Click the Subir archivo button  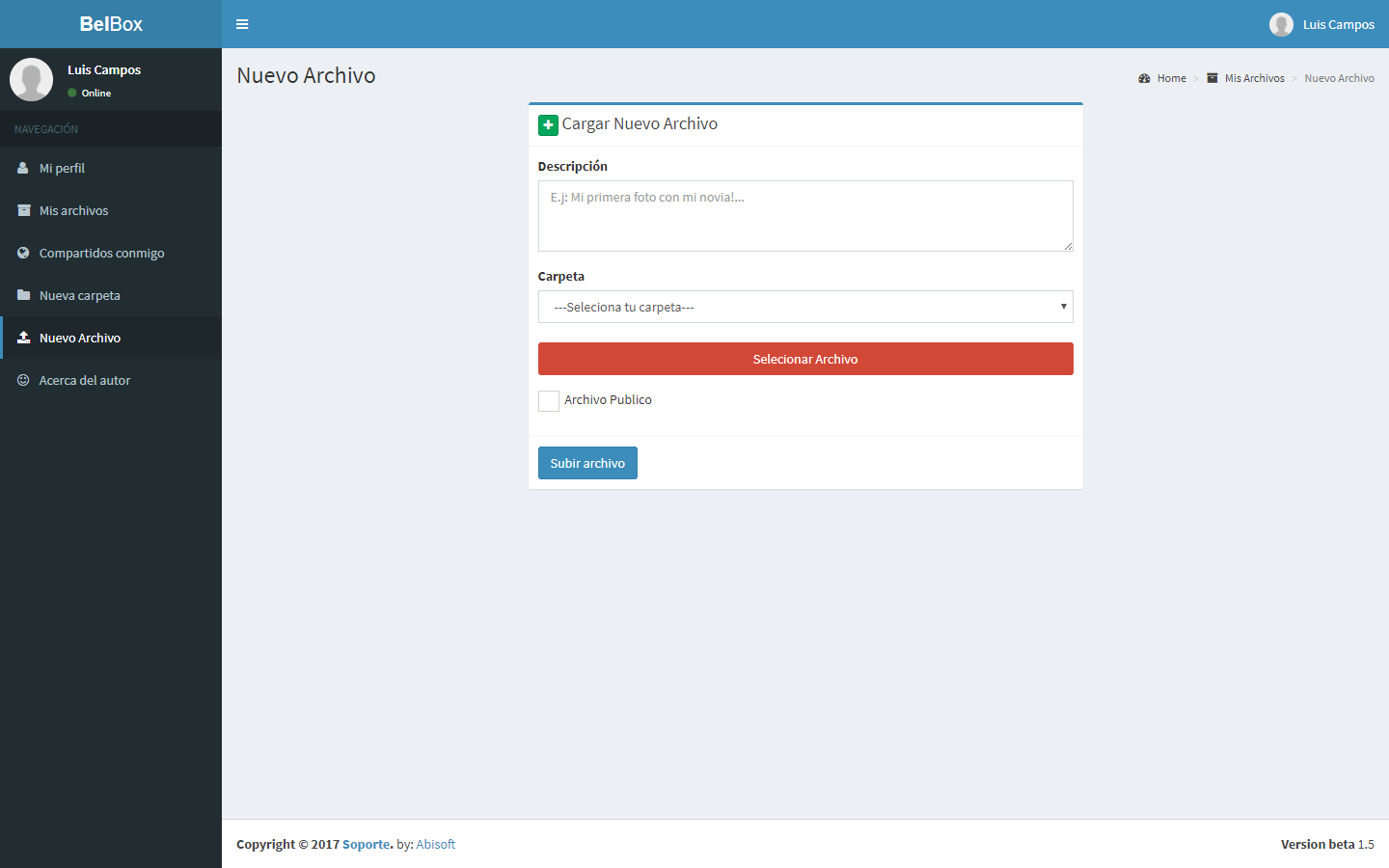(587, 463)
